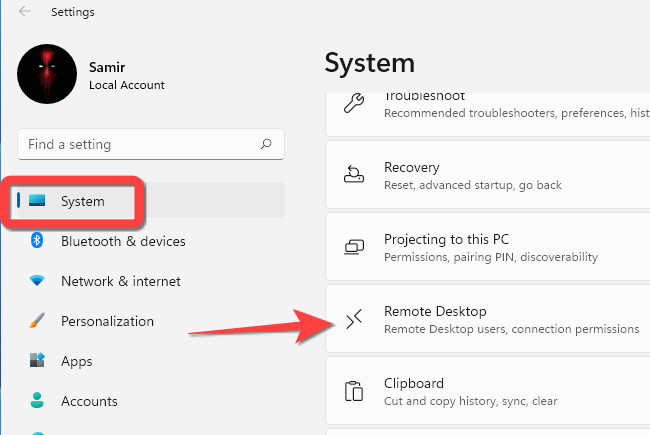Go to Network & internet settings
650x435 pixels.
coord(120,281)
